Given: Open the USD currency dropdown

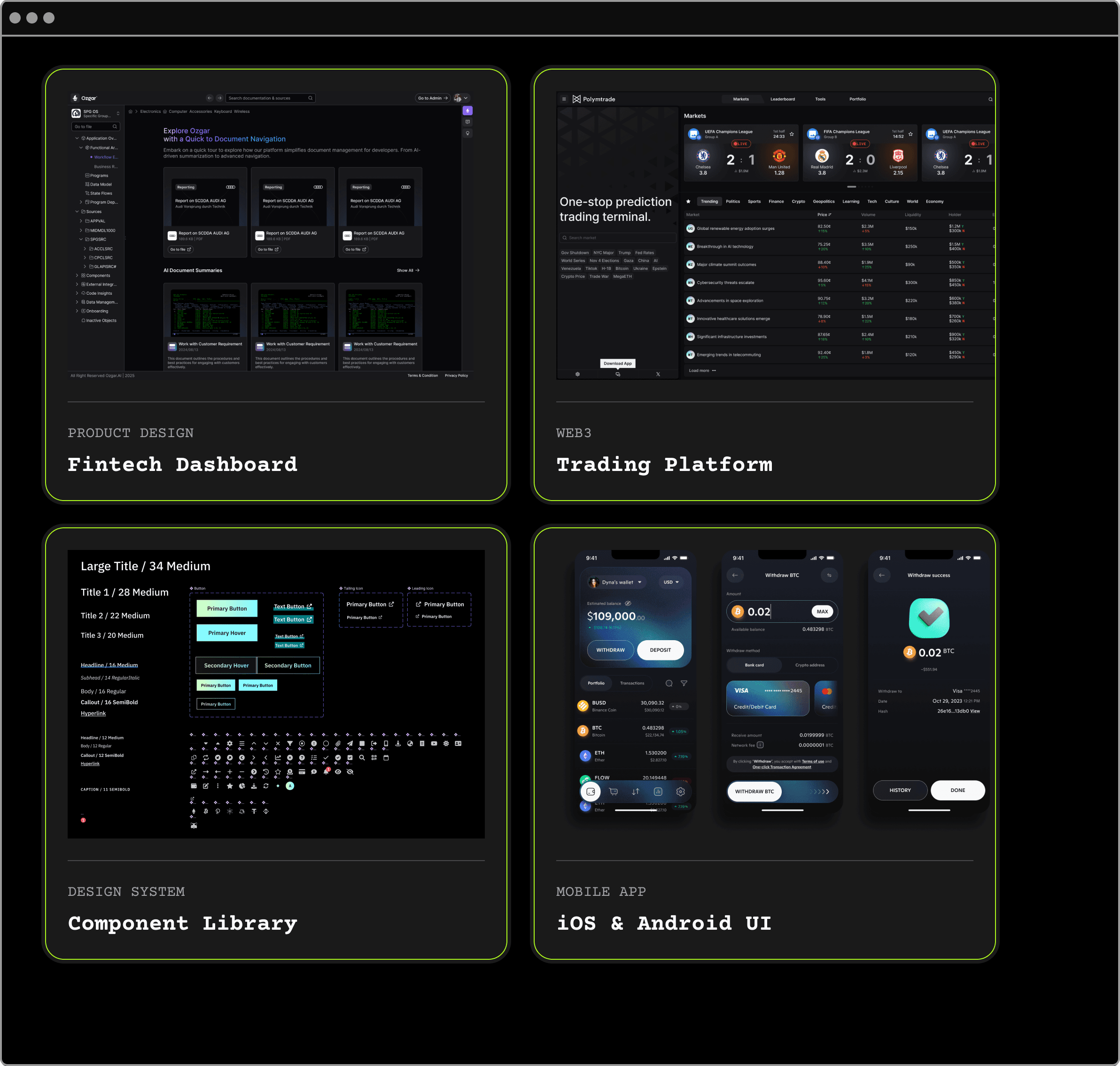Looking at the screenshot, I should [671, 582].
